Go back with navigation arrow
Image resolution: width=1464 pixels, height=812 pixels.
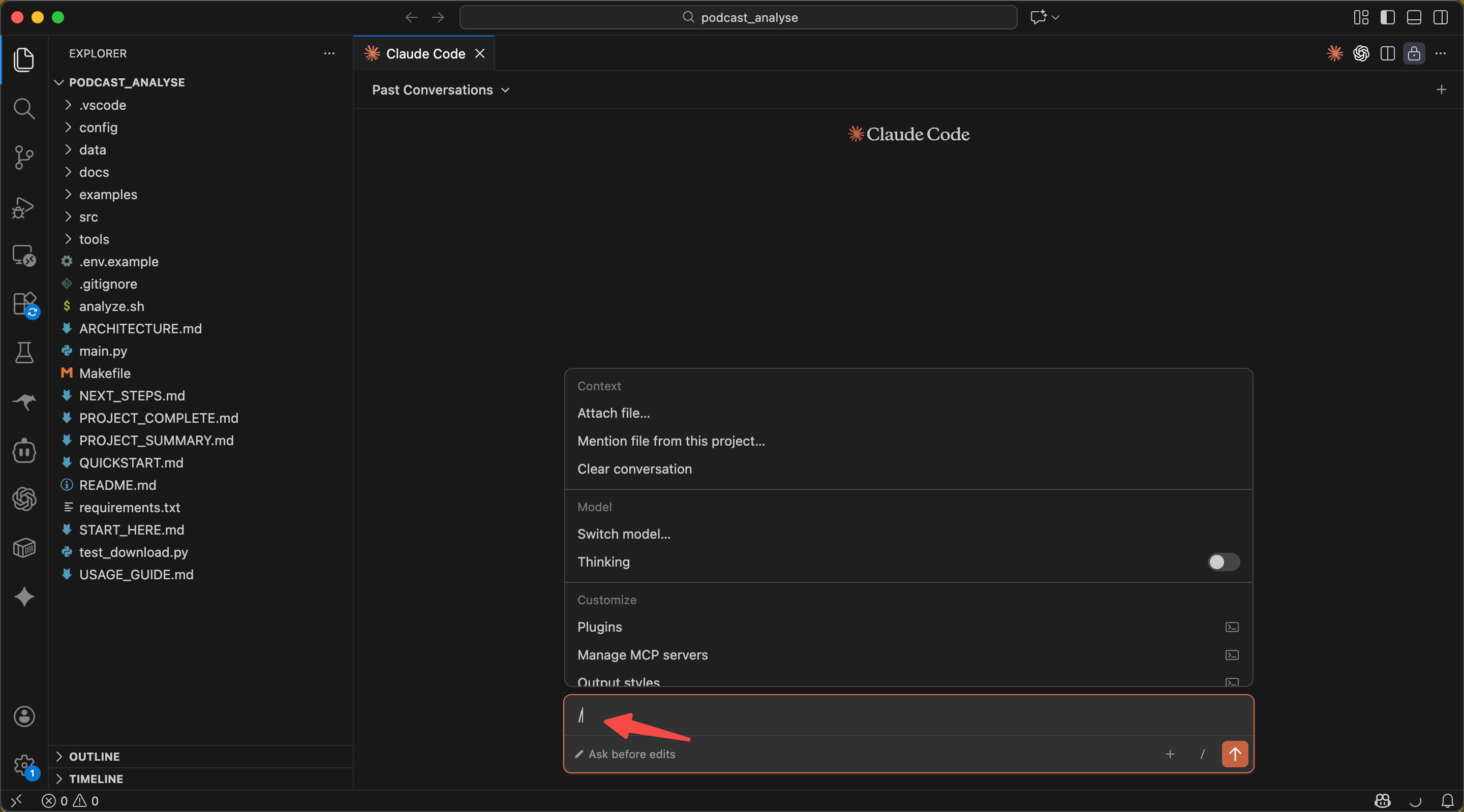(x=411, y=17)
